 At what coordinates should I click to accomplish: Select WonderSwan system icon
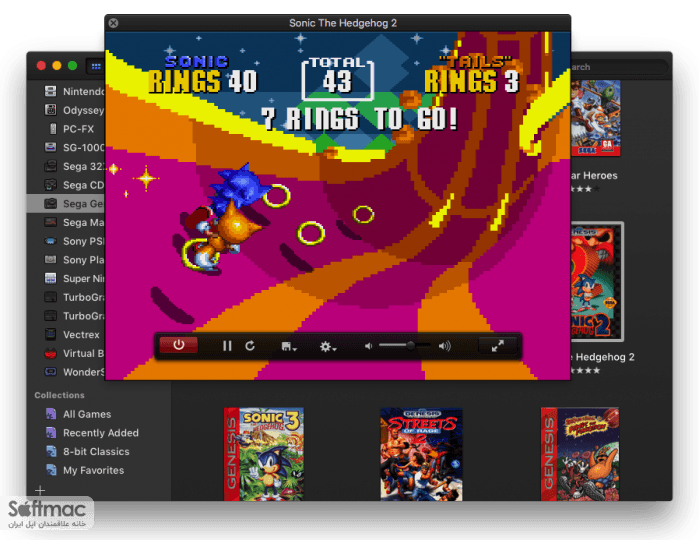tap(51, 372)
